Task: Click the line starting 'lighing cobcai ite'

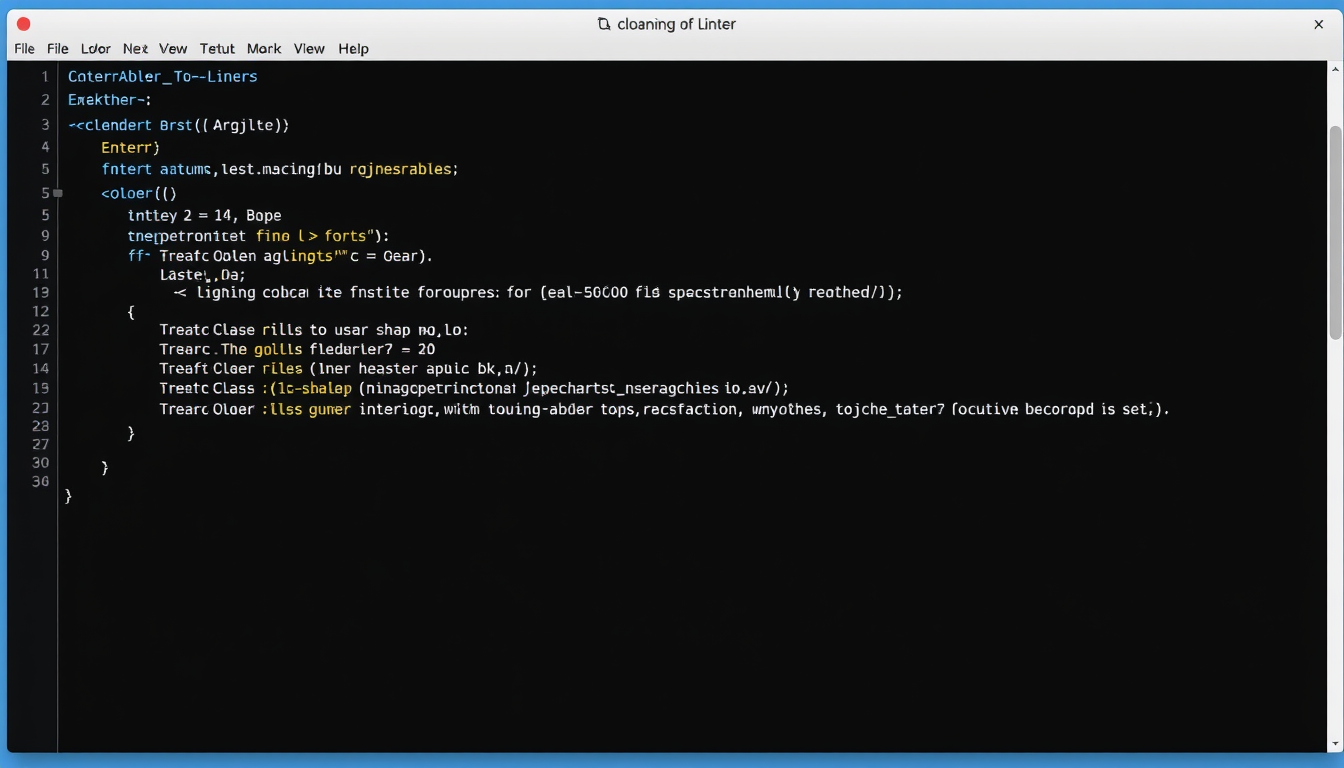Action: point(538,293)
